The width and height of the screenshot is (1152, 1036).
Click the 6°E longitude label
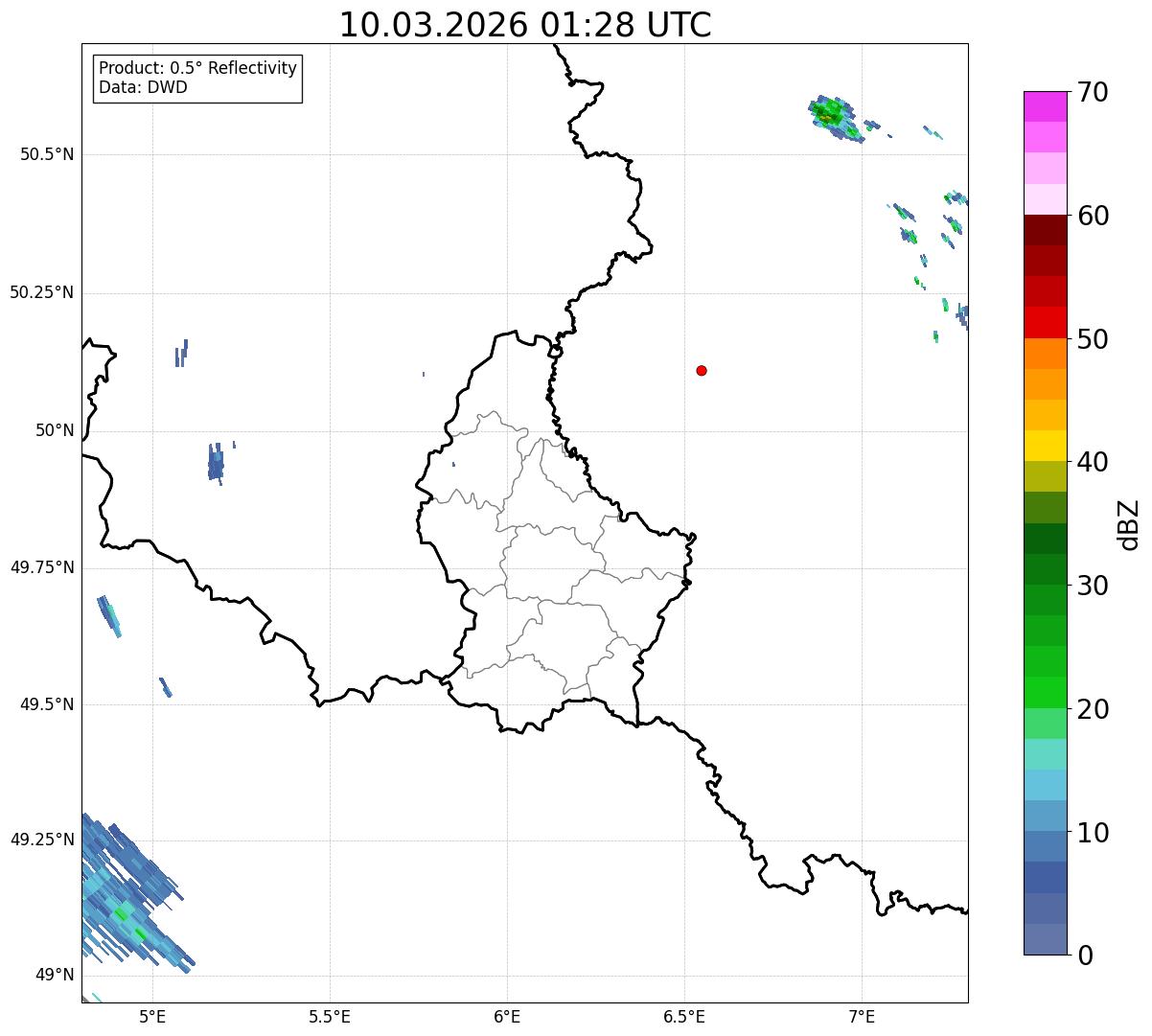tap(507, 1017)
